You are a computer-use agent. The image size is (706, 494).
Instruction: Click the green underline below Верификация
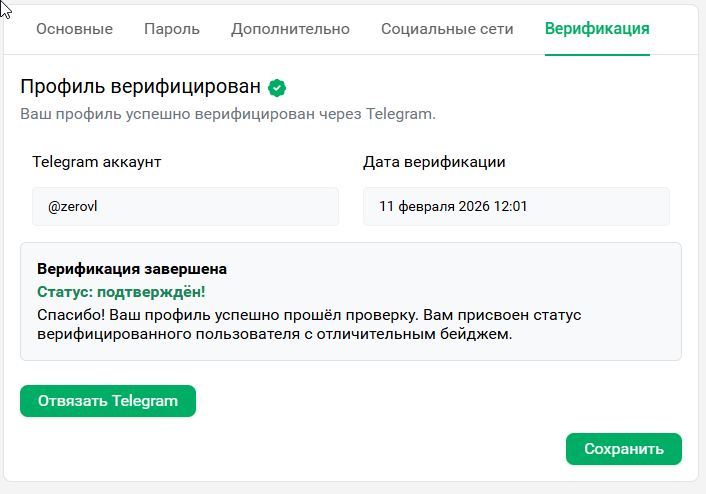pyautogui.click(x=597, y=54)
